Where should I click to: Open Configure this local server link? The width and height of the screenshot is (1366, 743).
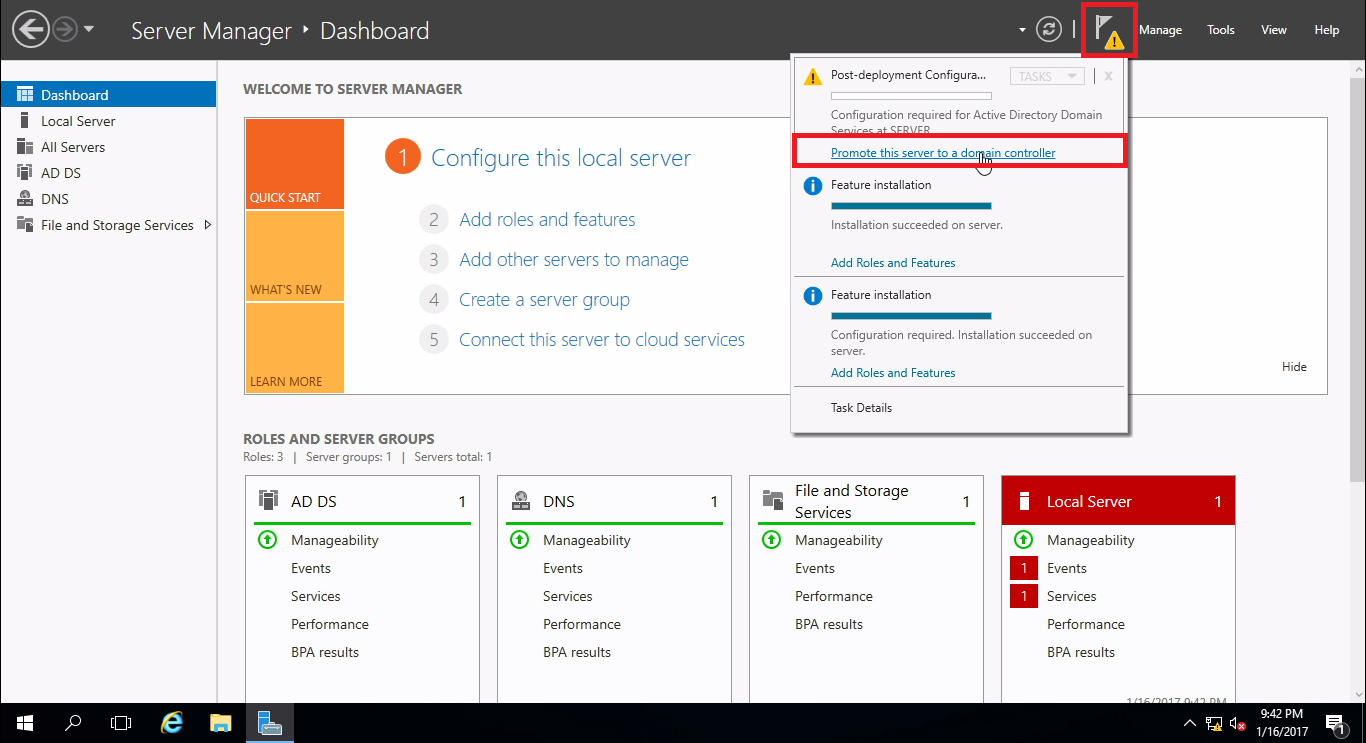pos(561,158)
